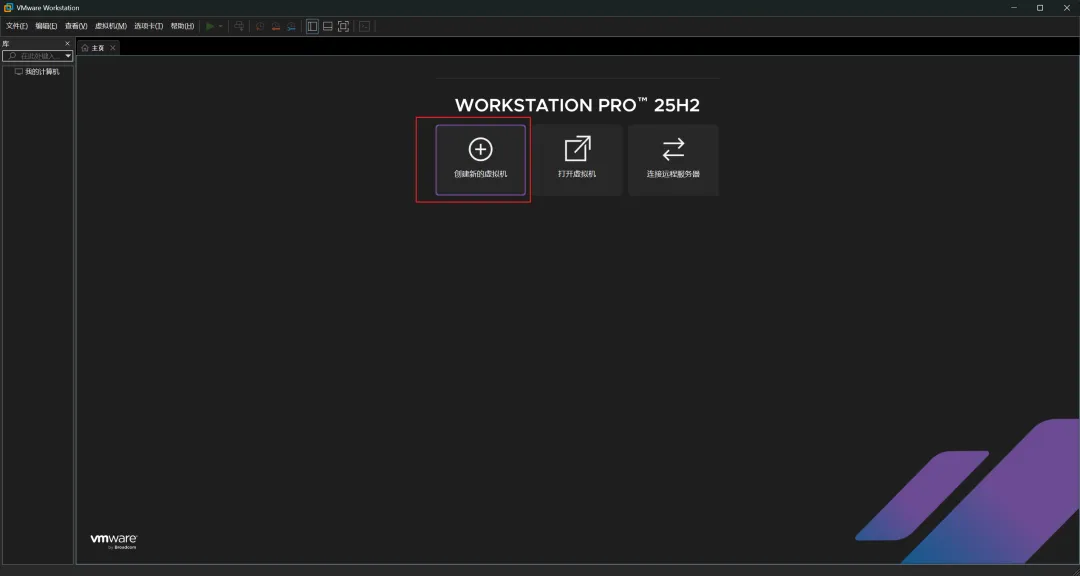Image resolution: width=1080 pixels, height=576 pixels.
Task: Open the 帮助(H) menu
Action: (x=182, y=26)
